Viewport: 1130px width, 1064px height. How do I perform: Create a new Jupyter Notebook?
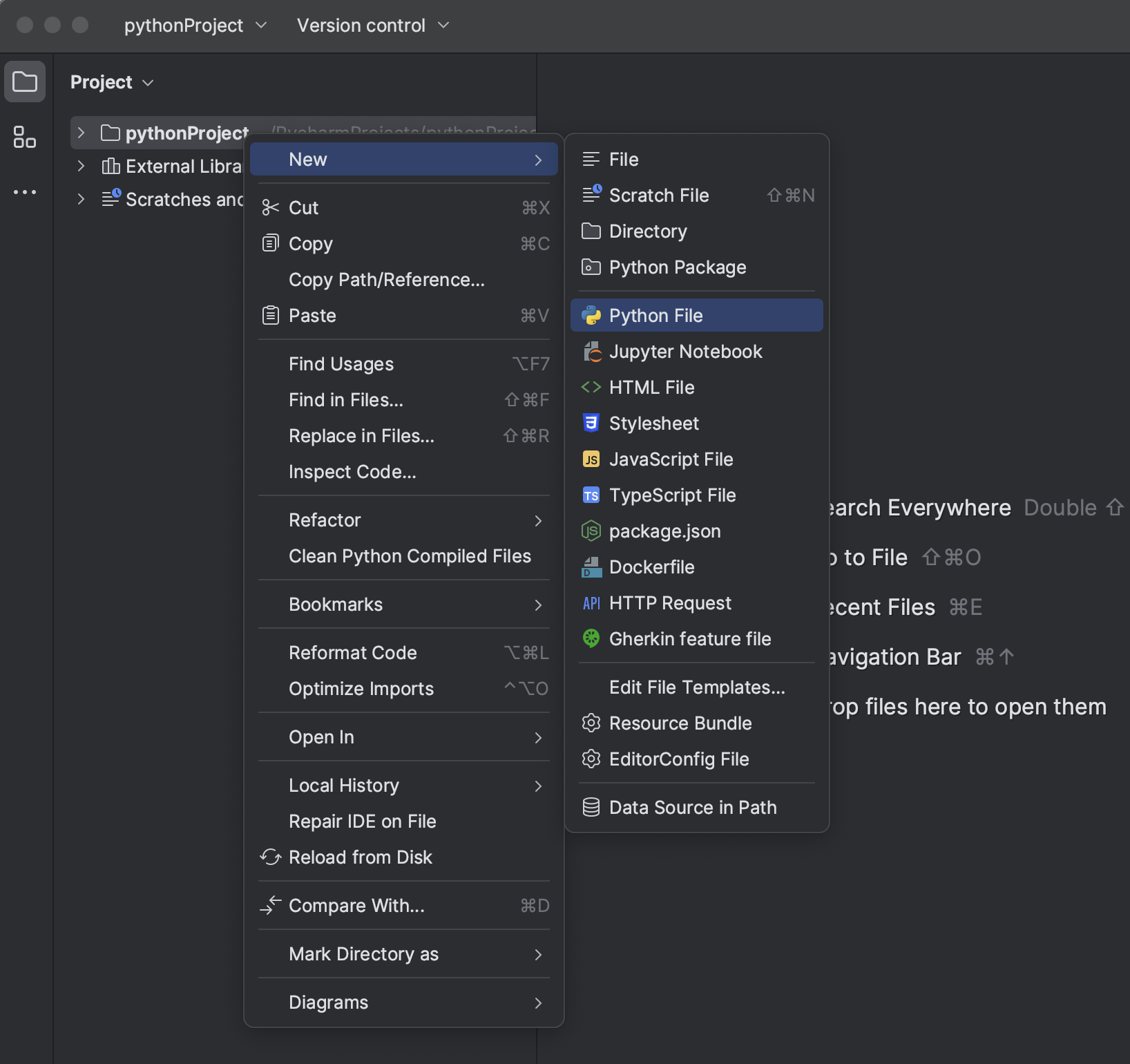685,351
